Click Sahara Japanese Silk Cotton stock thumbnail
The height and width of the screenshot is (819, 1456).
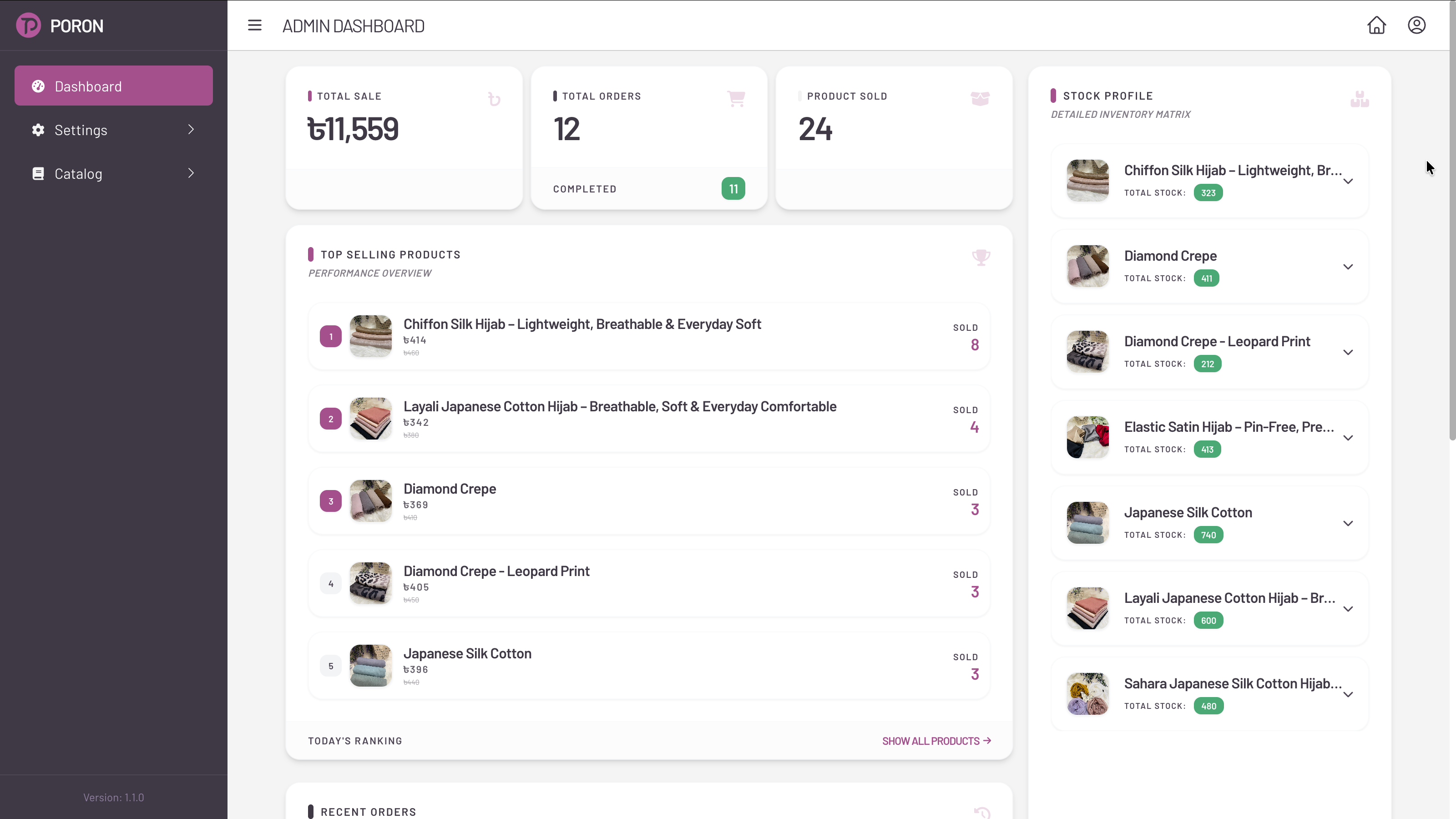pos(1087,694)
